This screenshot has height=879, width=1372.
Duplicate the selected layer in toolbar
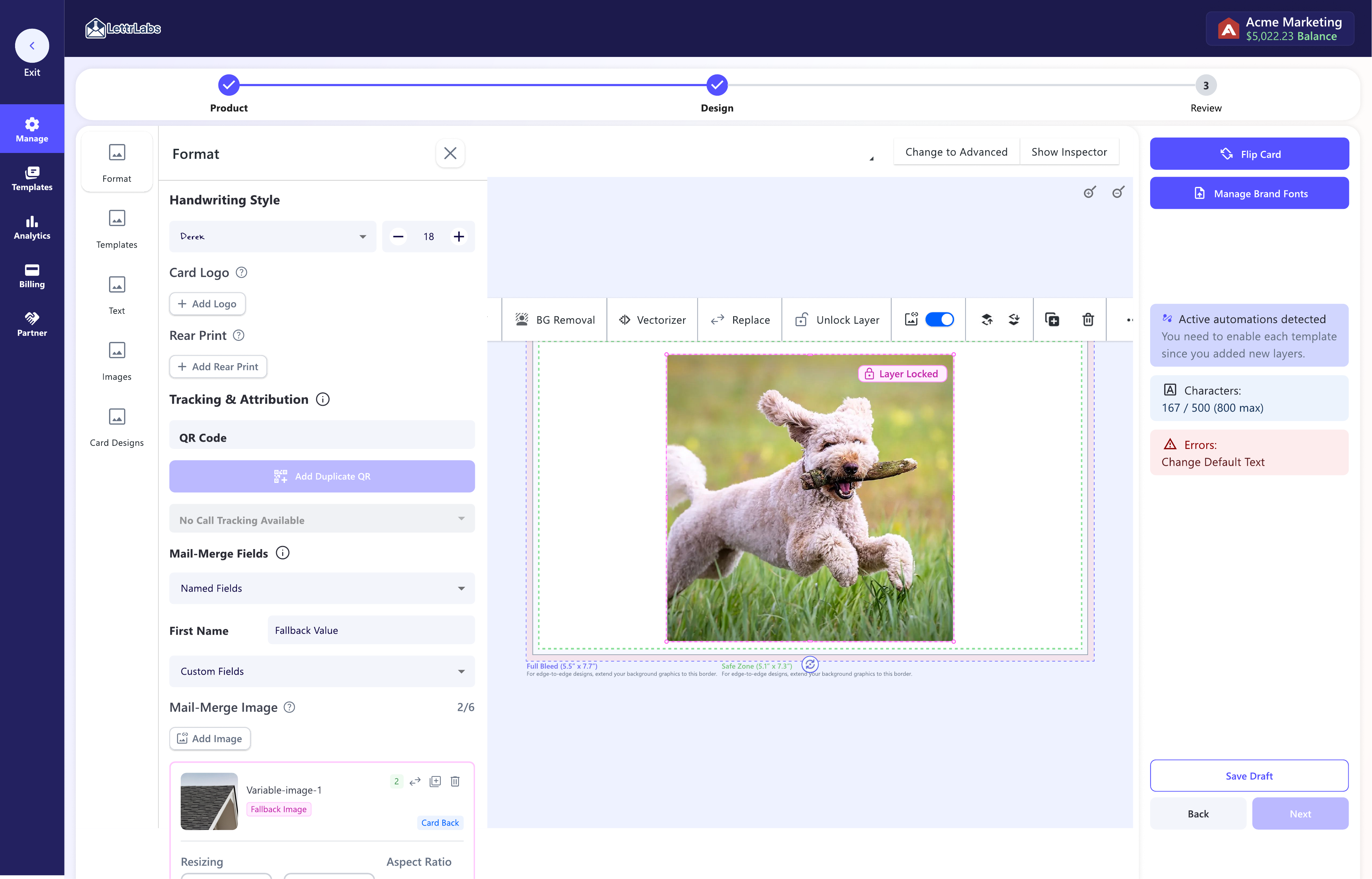coord(1052,320)
